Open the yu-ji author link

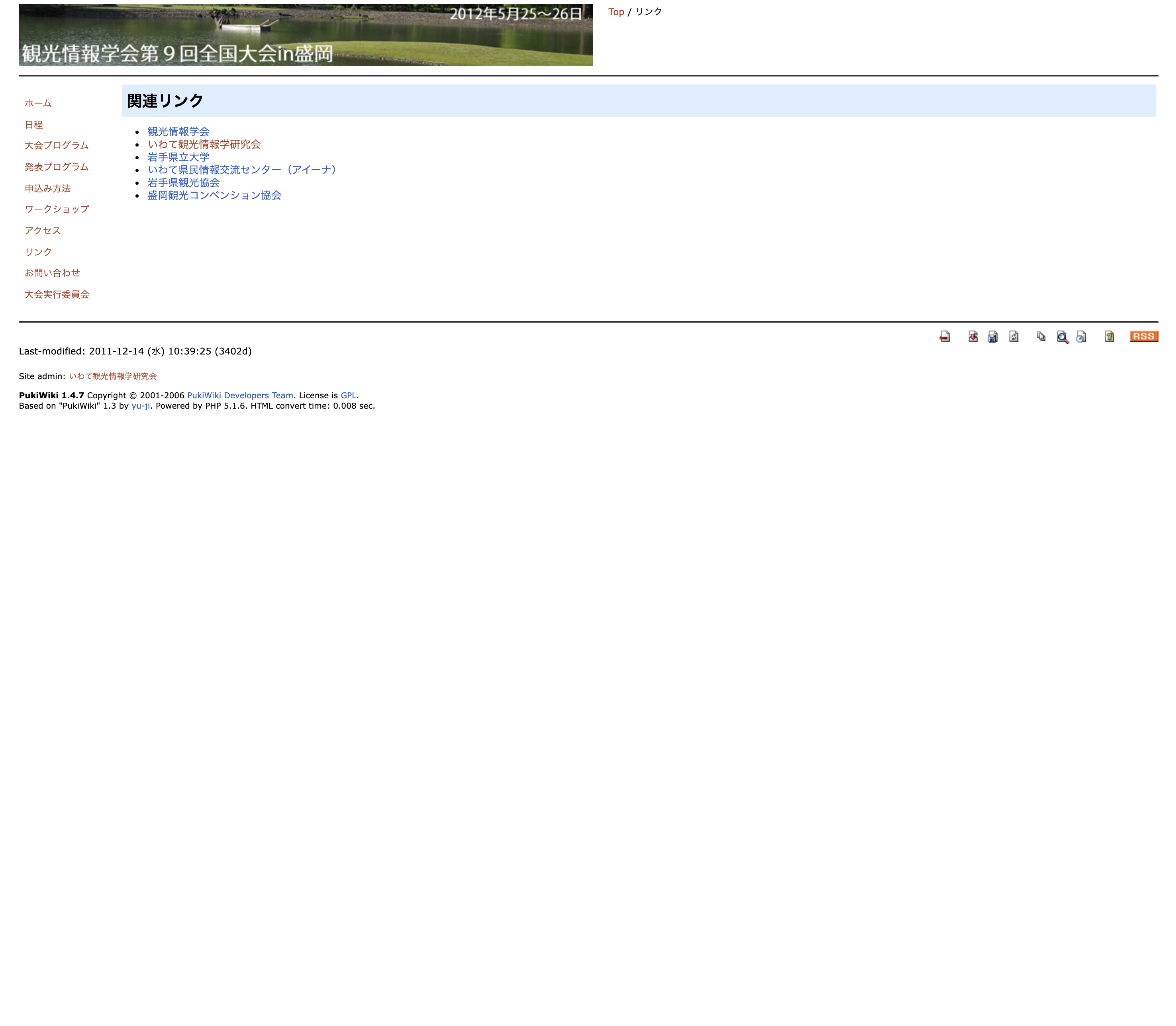point(141,406)
